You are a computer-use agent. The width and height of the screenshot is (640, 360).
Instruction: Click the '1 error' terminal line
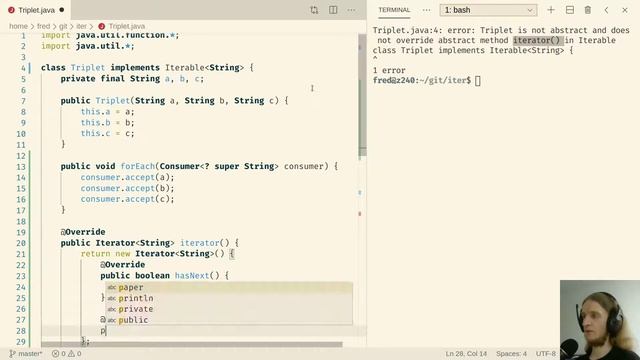pyautogui.click(x=389, y=71)
